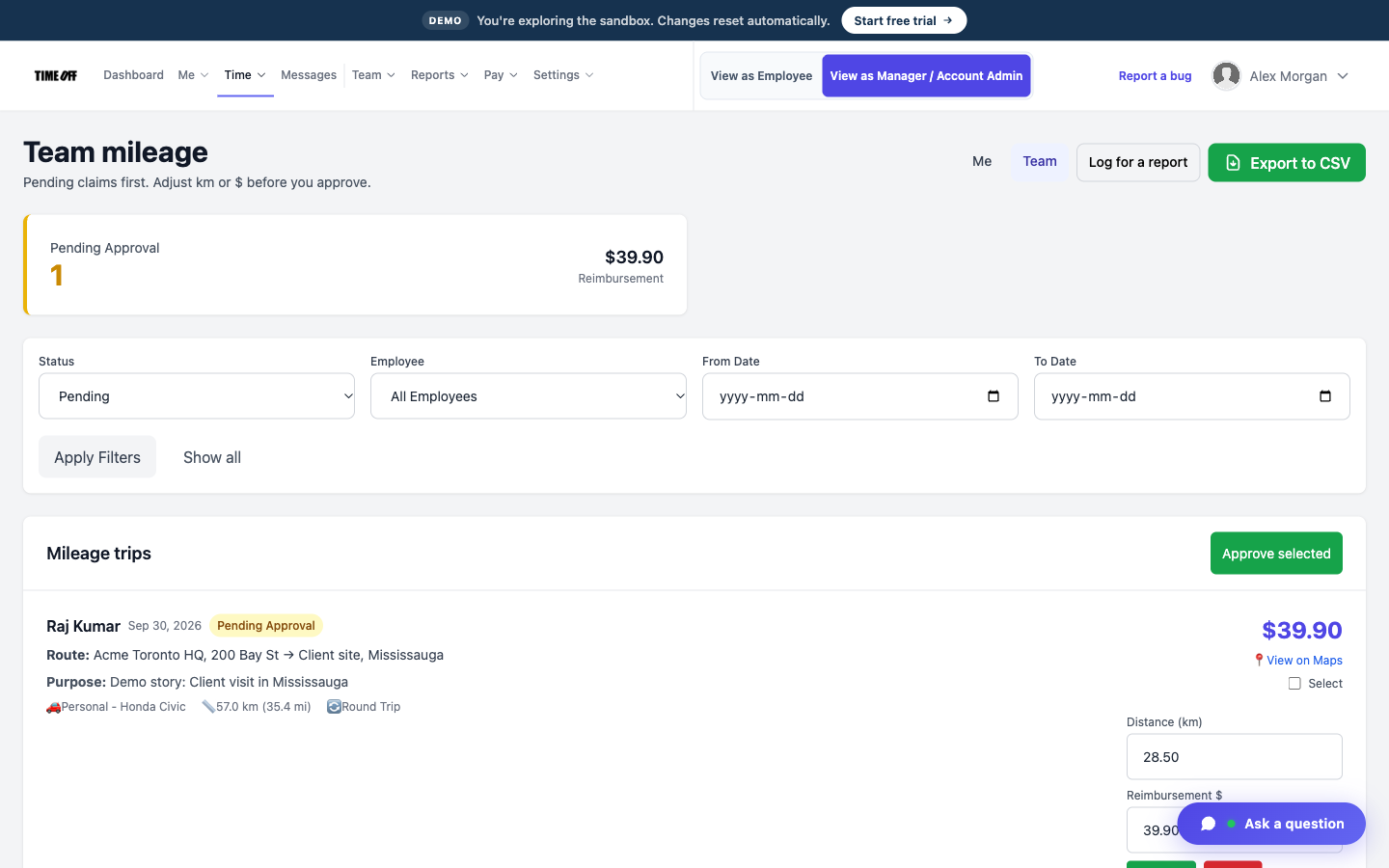Screen dimensions: 1389x868
Task: Open the Report a bug link
Action: 1155,76
